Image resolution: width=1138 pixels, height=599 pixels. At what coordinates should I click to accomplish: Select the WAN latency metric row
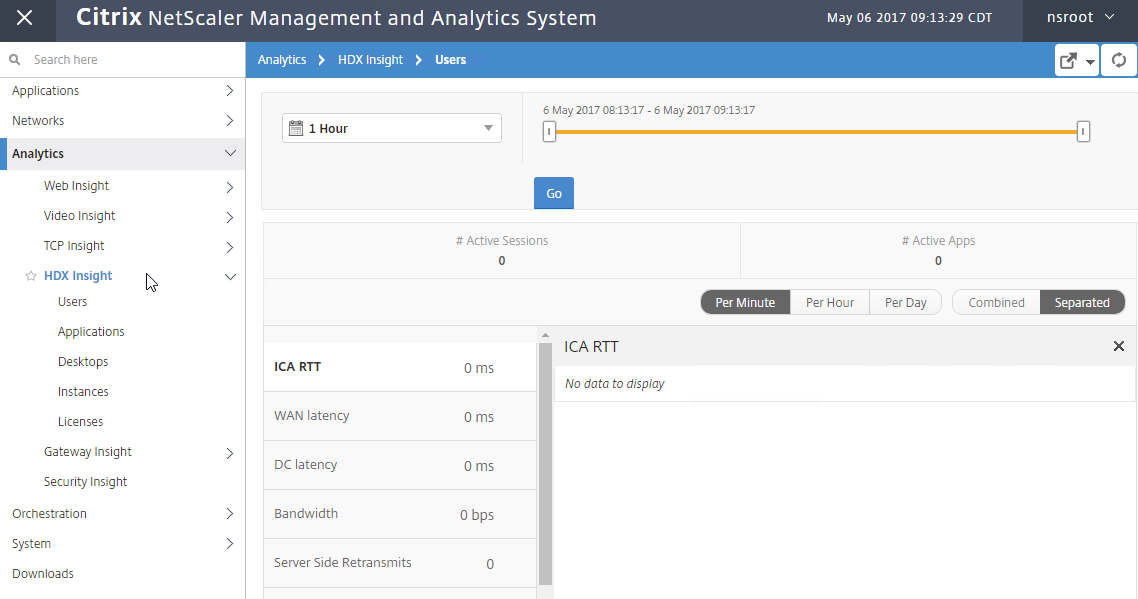coord(399,416)
